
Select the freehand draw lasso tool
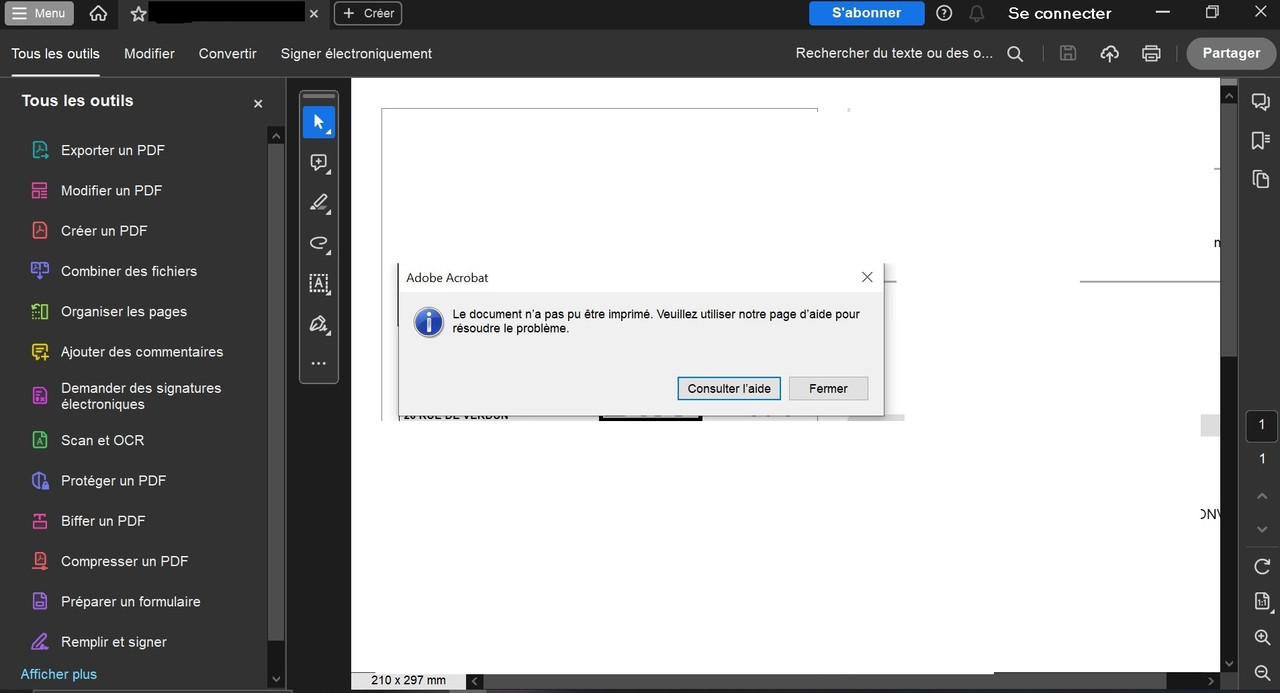[x=319, y=243]
